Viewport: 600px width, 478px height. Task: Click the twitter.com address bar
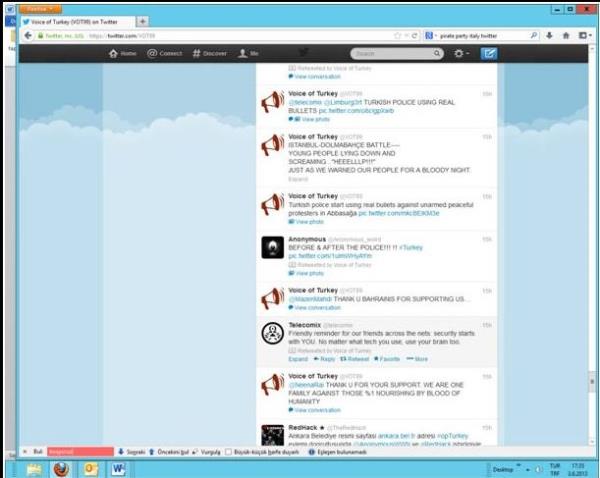click(214, 36)
